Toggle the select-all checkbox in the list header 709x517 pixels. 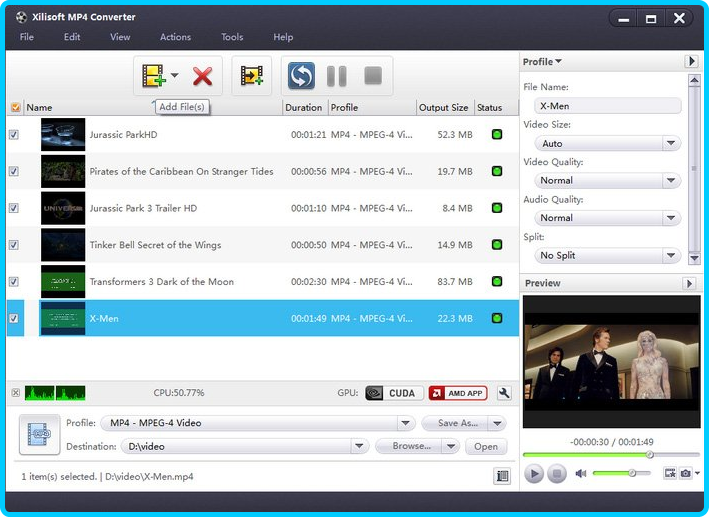tap(15, 108)
